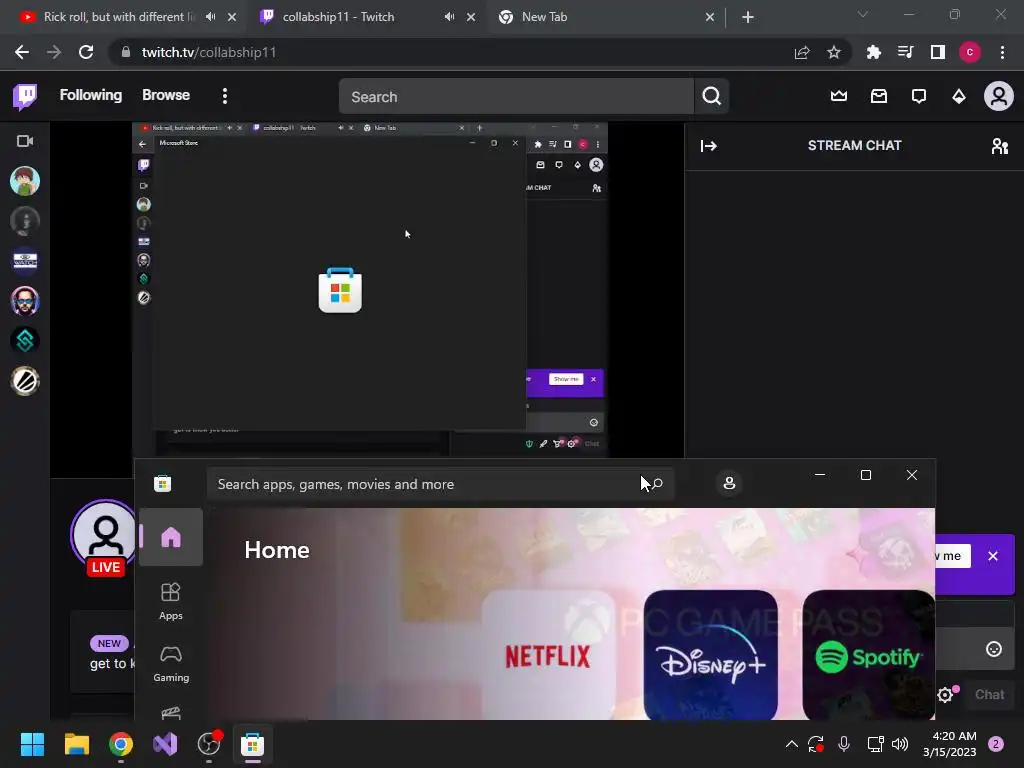Open Twitch user profile avatar menu
Image resolution: width=1024 pixels, height=768 pixels.
click(999, 97)
